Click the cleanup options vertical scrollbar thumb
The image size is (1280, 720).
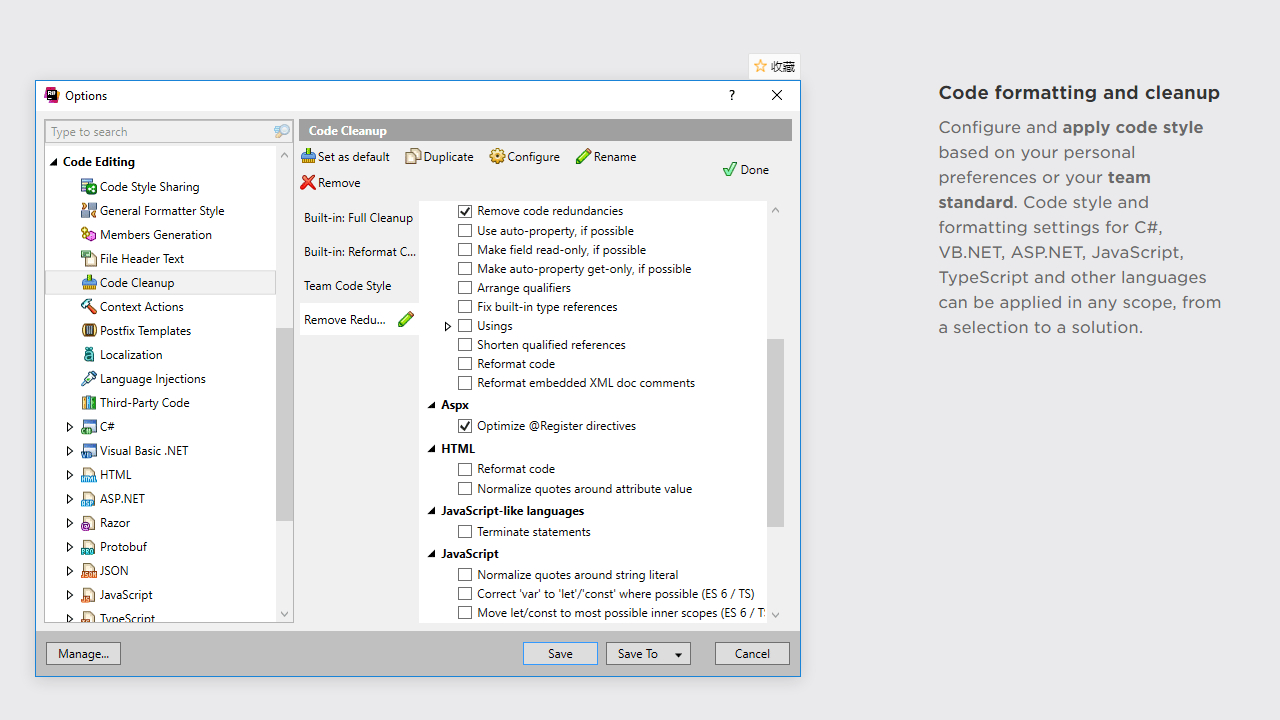tap(775, 432)
